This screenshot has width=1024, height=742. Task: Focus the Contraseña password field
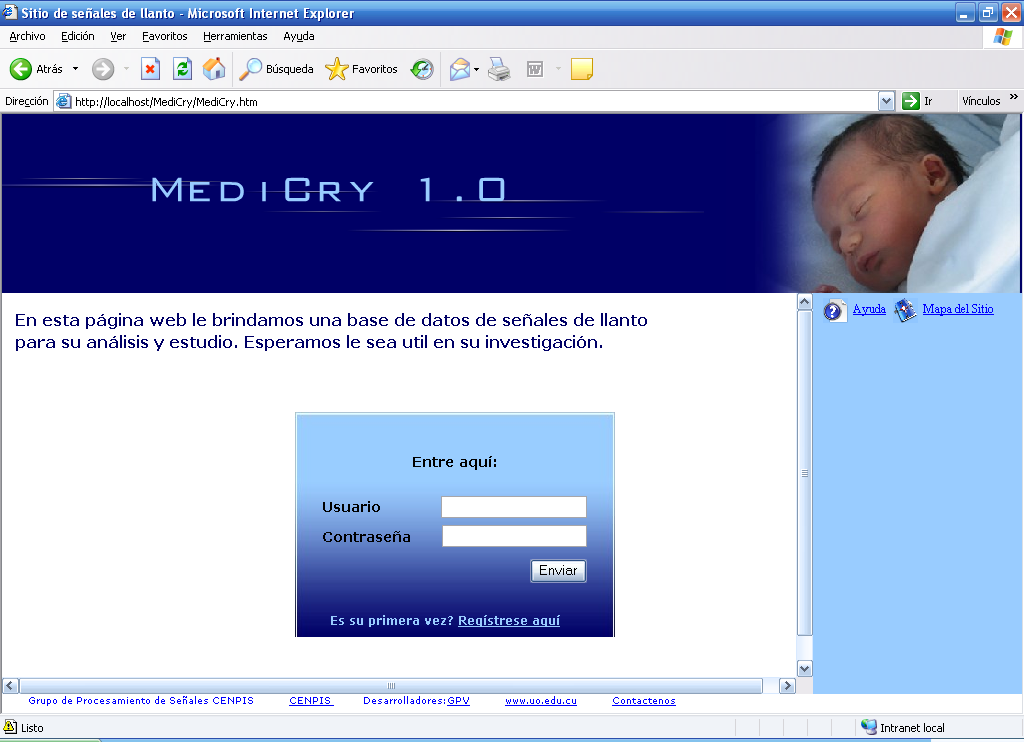pos(514,537)
